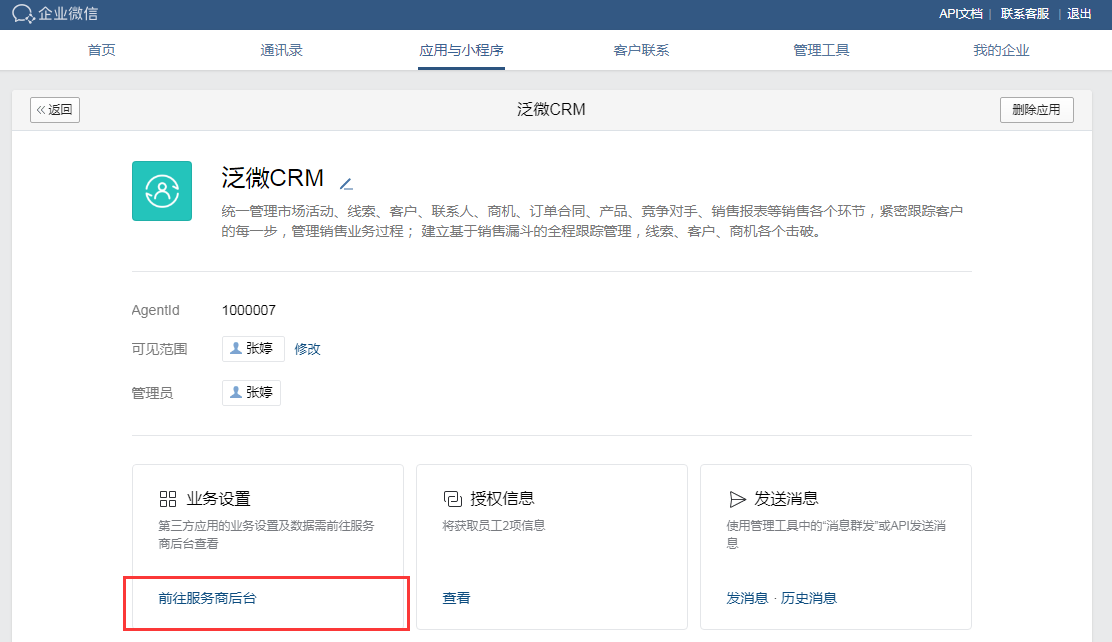Select the 应用与小程序 tab
The image size is (1112, 642).
[x=462, y=50]
